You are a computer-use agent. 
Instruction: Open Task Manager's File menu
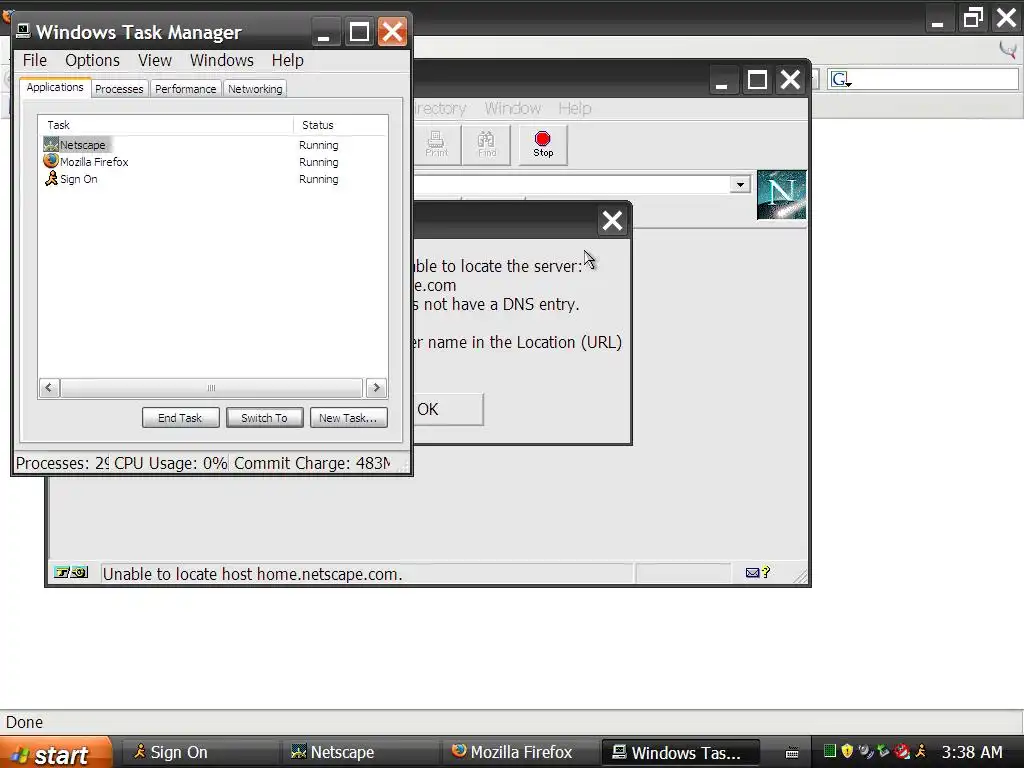coord(35,60)
